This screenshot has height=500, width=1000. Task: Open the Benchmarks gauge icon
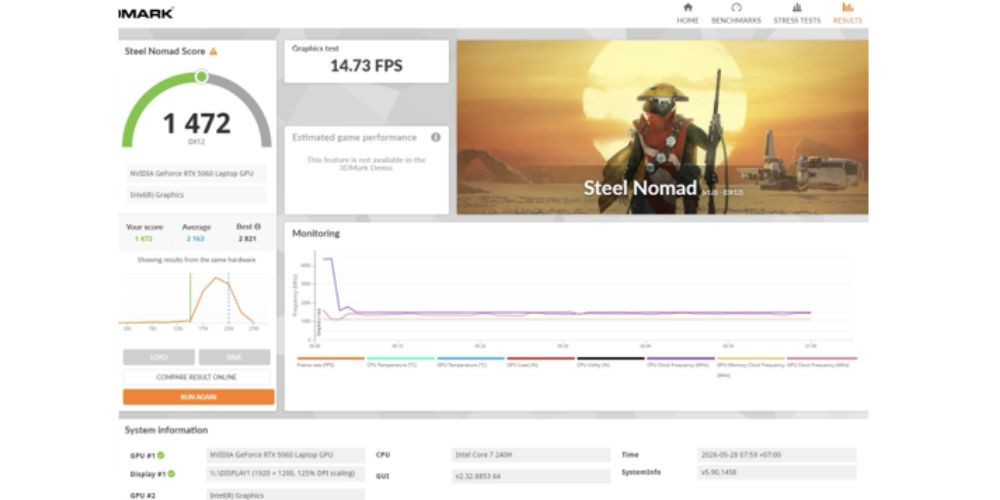click(x=736, y=8)
